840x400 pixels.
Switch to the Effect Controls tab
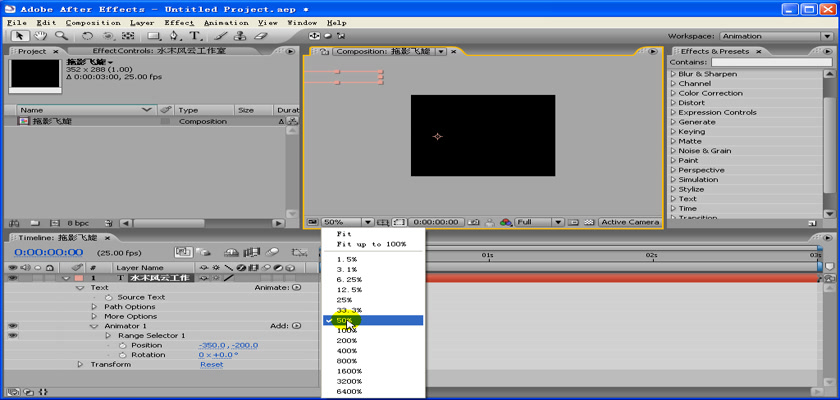[x=159, y=51]
